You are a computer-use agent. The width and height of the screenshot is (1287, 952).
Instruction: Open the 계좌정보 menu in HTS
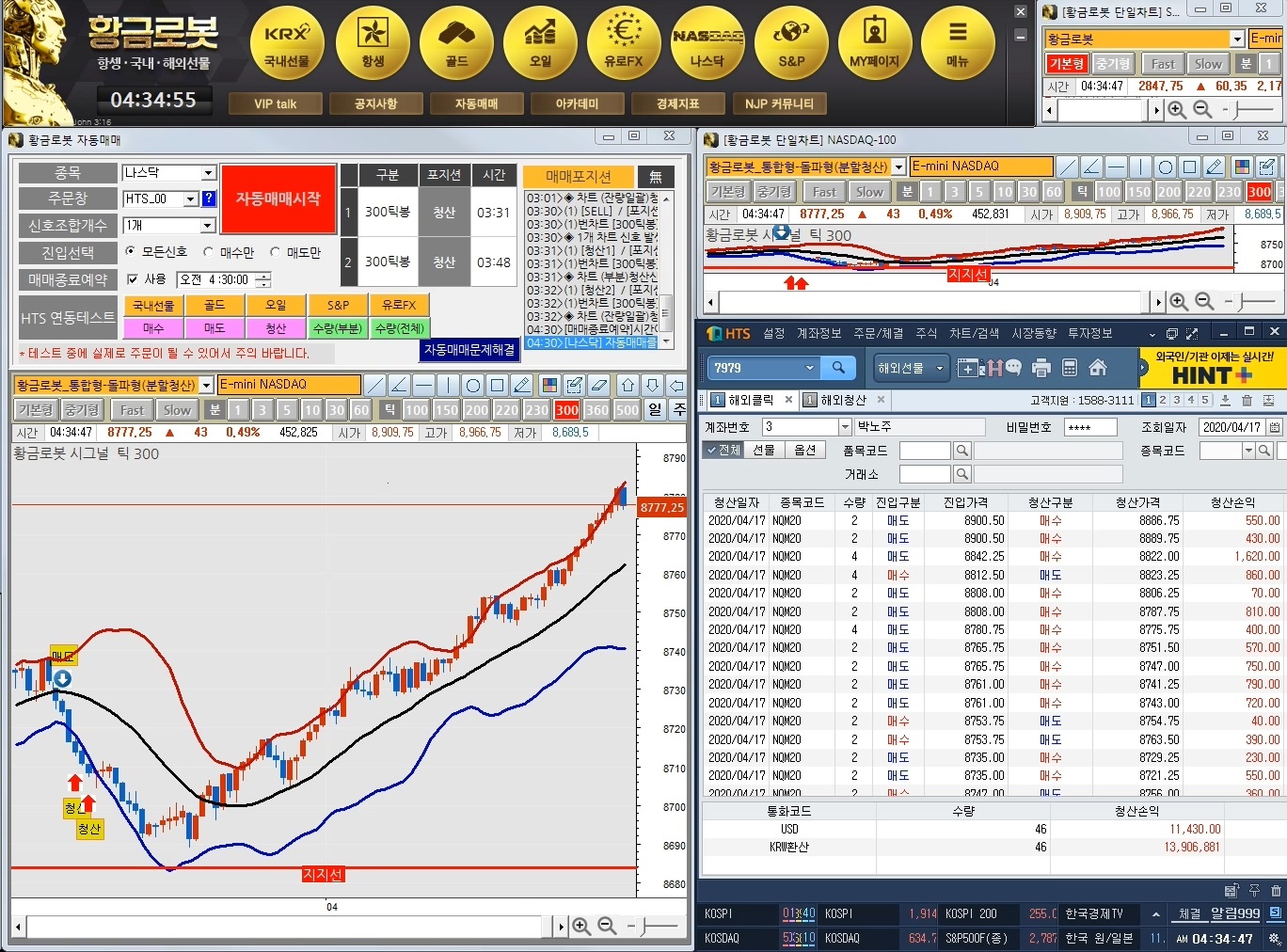point(818,333)
